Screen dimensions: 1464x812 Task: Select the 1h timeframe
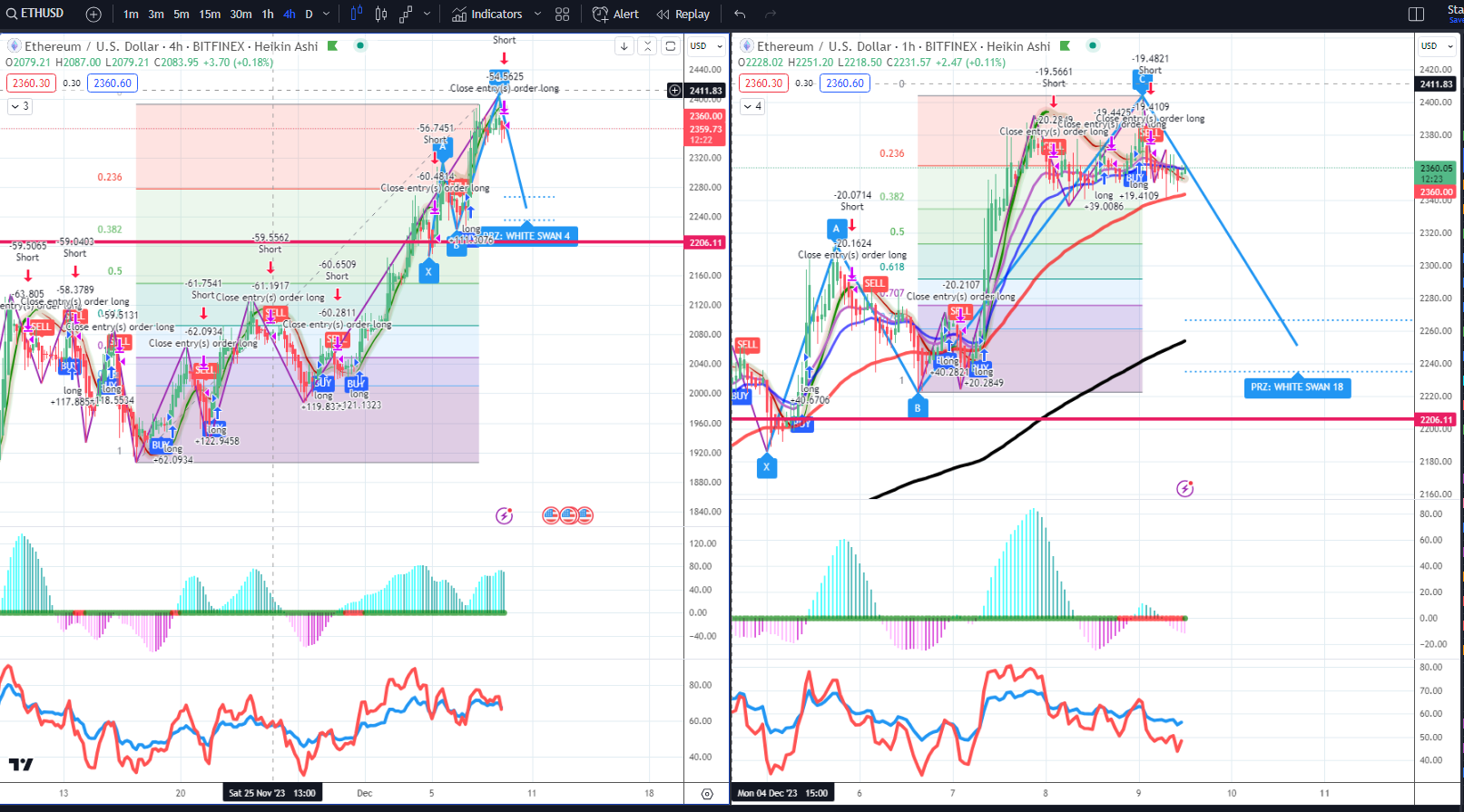click(x=268, y=14)
